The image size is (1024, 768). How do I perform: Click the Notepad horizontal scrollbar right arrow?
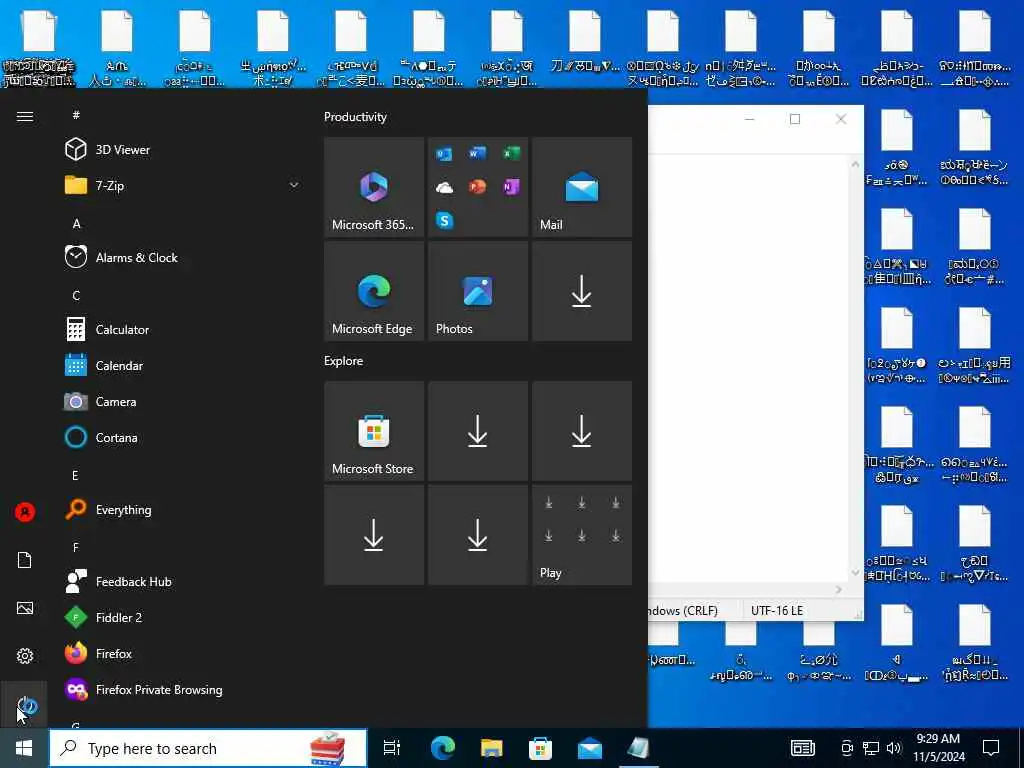[x=839, y=590]
